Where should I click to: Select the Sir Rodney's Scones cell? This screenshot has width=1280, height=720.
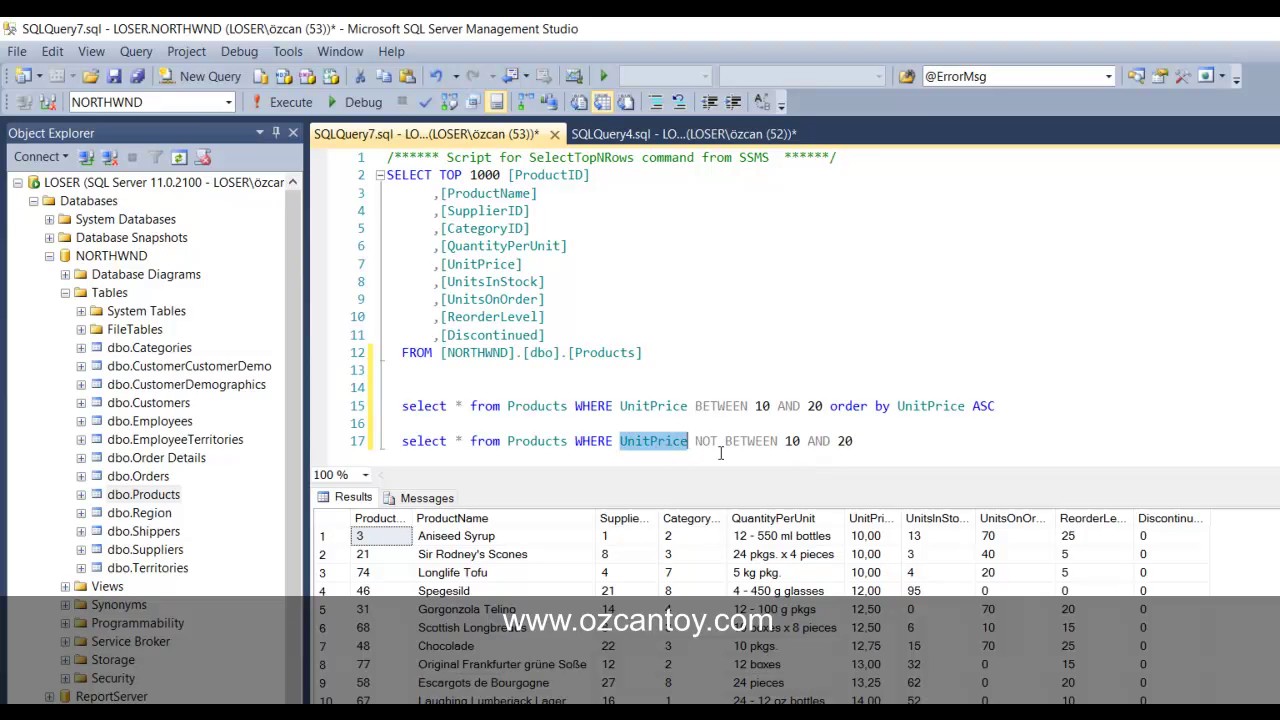[504, 554]
